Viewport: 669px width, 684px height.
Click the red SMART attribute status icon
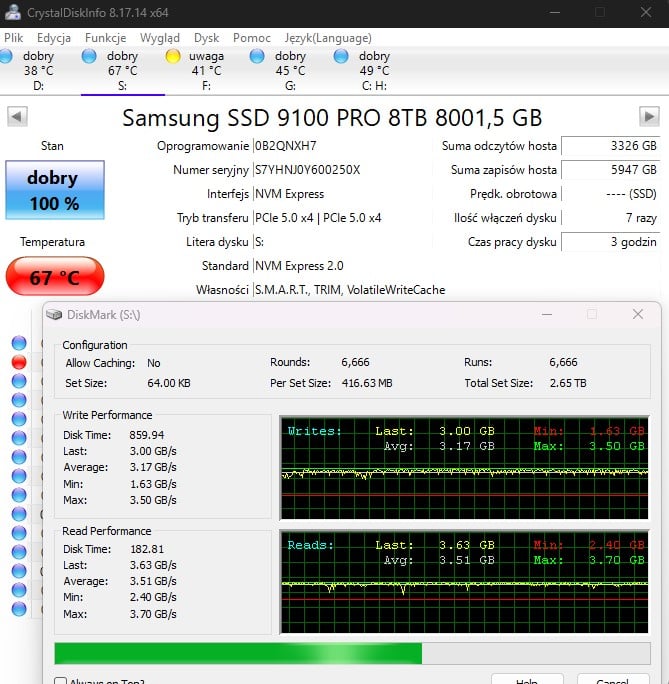coord(19,362)
